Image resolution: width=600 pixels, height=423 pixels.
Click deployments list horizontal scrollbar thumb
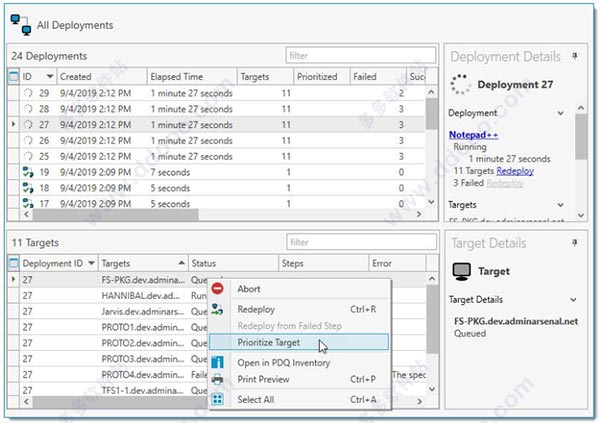pos(116,214)
